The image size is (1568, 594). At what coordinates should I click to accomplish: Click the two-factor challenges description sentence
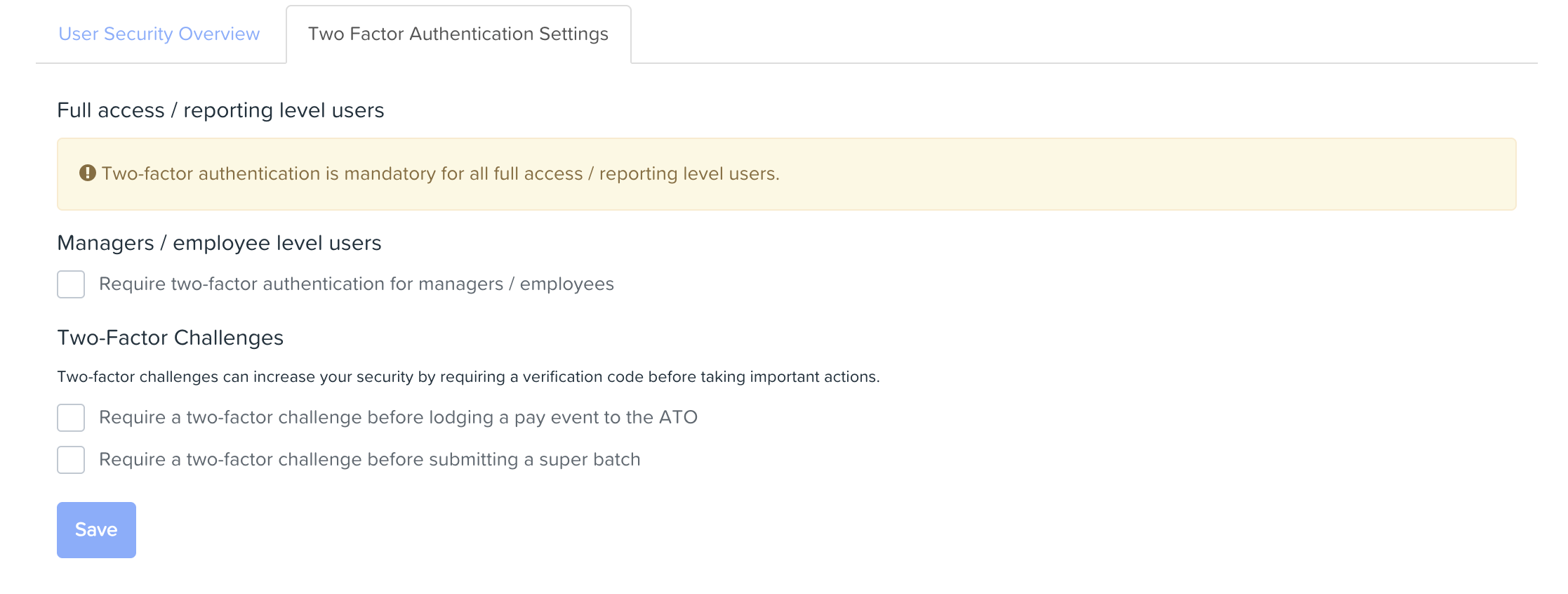coord(468,377)
